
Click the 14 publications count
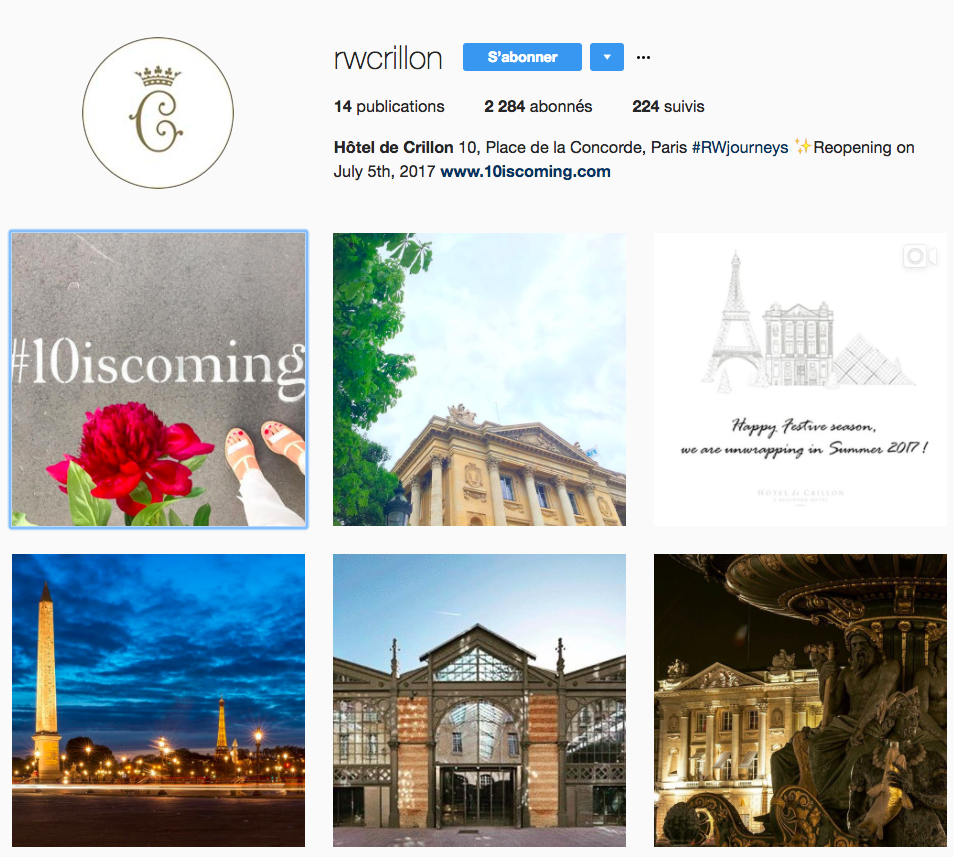[x=389, y=106]
